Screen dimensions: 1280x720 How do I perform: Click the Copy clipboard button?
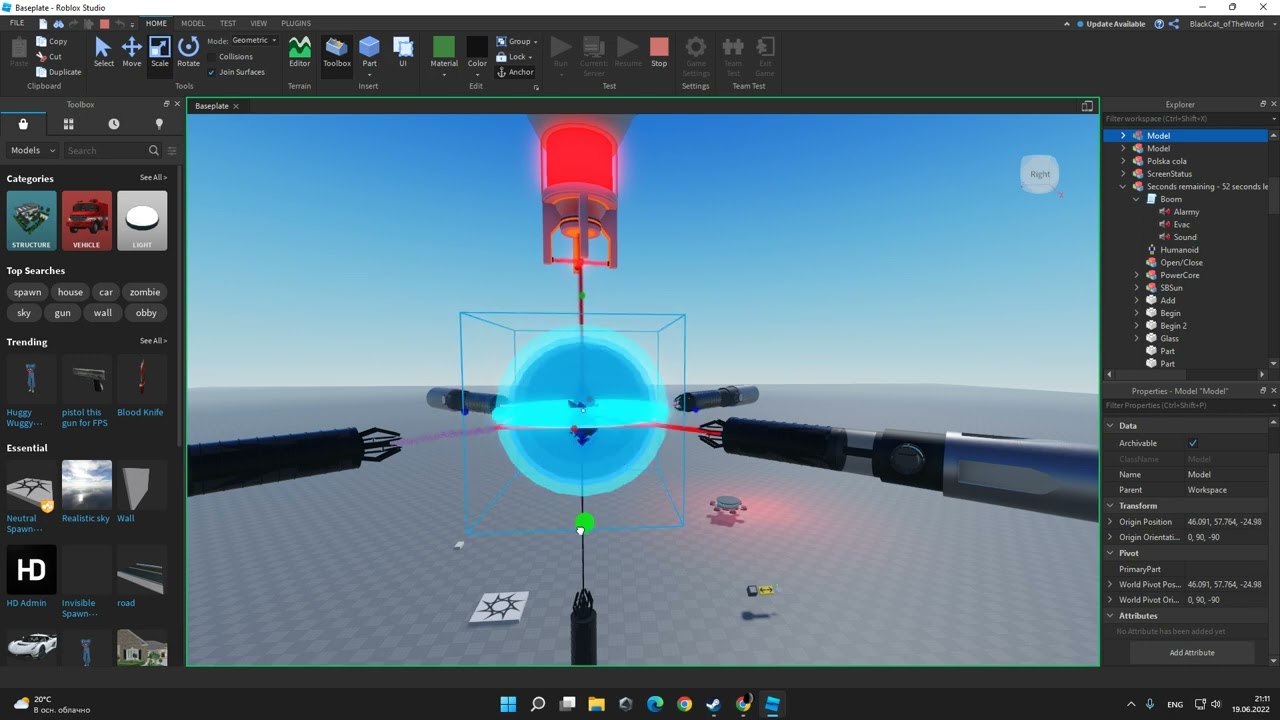[52, 42]
